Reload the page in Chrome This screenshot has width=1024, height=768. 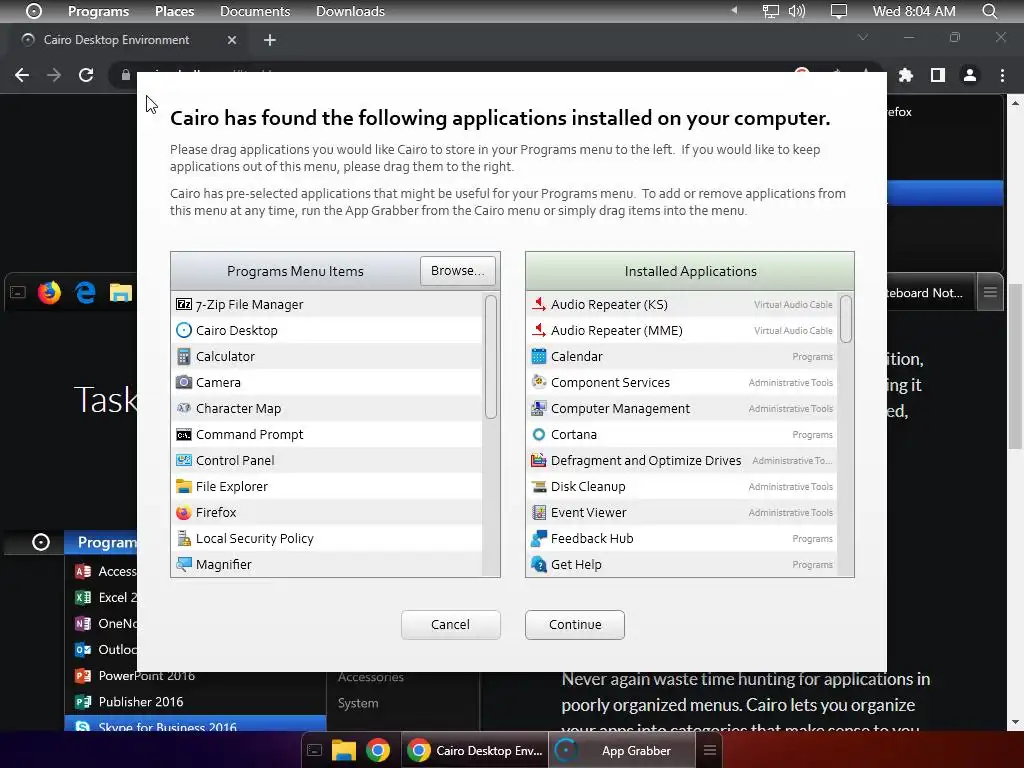coord(86,75)
